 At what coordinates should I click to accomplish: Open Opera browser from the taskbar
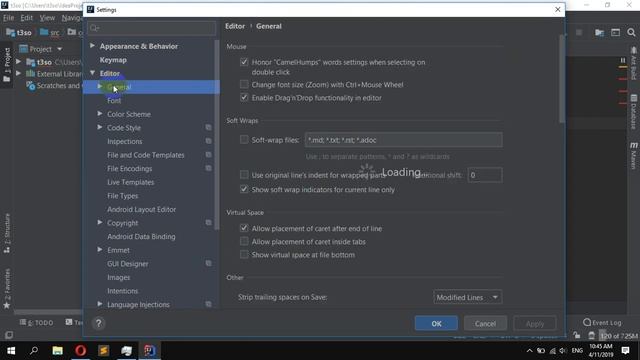tap(81, 351)
